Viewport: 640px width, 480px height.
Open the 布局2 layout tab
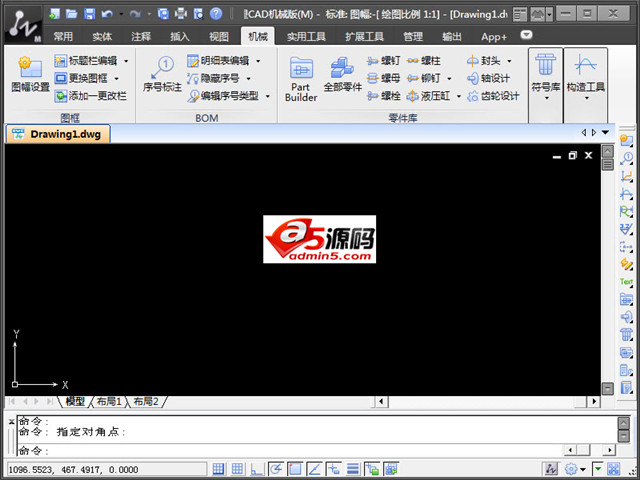[146, 402]
